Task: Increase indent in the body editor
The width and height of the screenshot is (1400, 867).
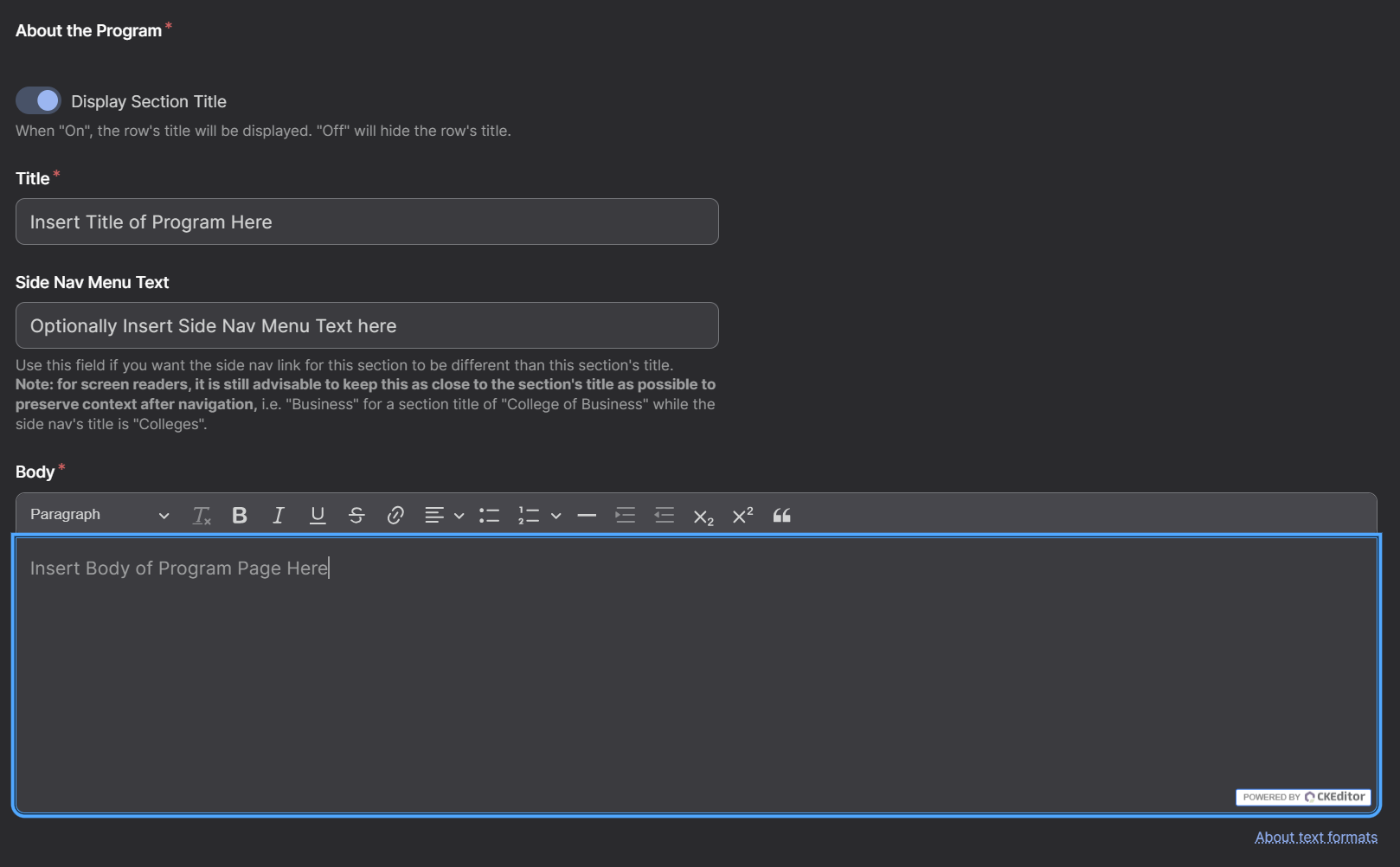Action: 625,516
